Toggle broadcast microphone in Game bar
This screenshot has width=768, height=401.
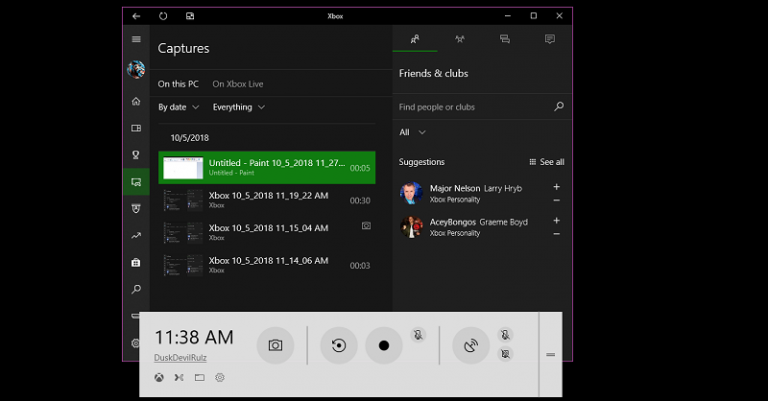tap(505, 335)
